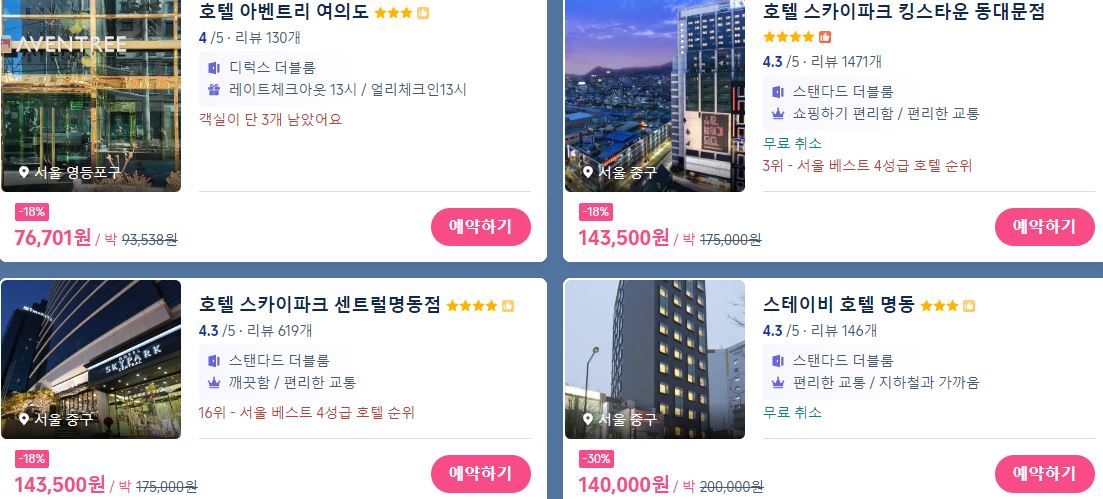Click the location pin on 서울 영등포구 photo
Image resolution: width=1103 pixels, height=499 pixels.
click(24, 172)
